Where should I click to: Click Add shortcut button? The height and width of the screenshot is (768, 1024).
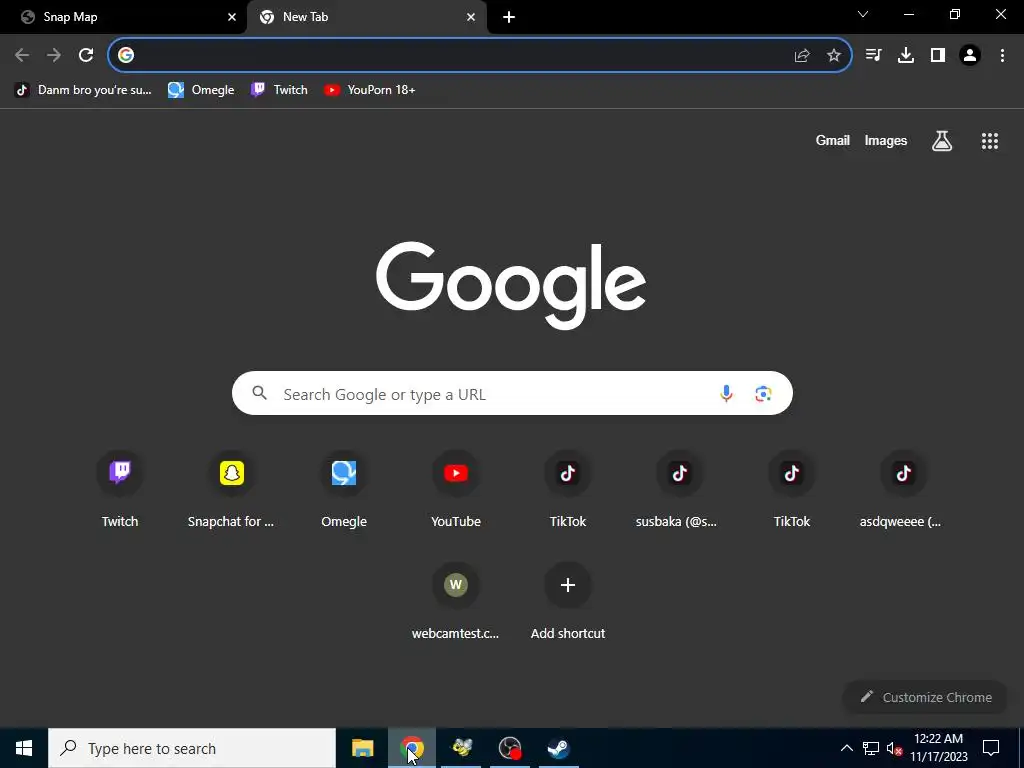tap(568, 602)
